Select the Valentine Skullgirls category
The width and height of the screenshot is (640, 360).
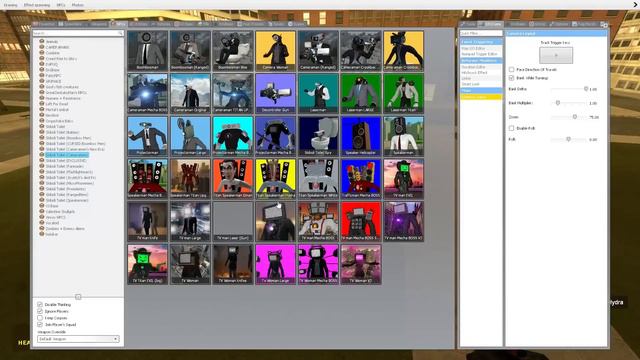point(60,211)
